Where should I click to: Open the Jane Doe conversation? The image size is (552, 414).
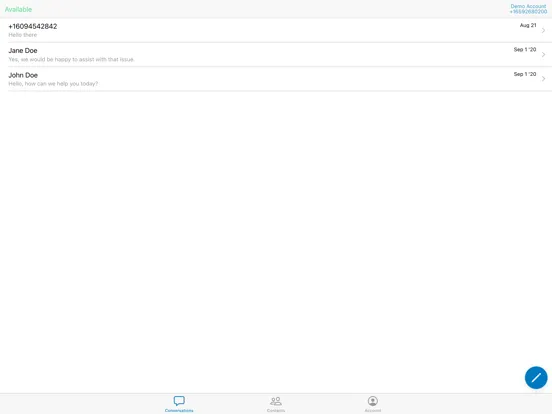(x=276, y=55)
